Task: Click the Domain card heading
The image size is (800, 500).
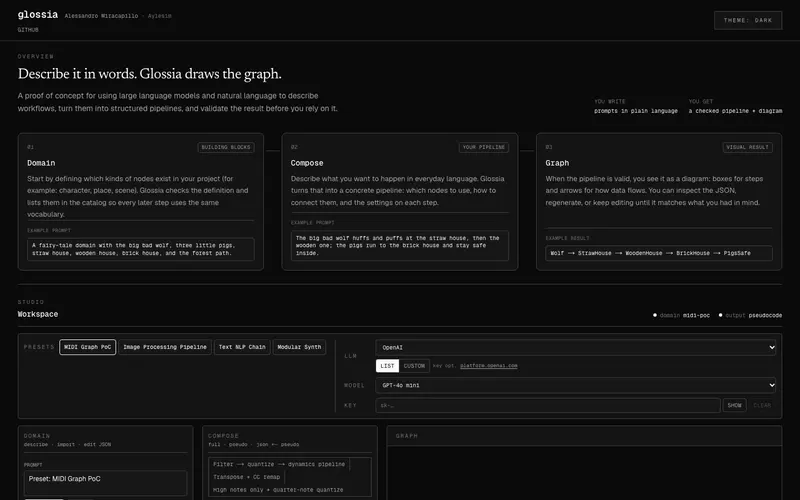Action: pos(41,163)
